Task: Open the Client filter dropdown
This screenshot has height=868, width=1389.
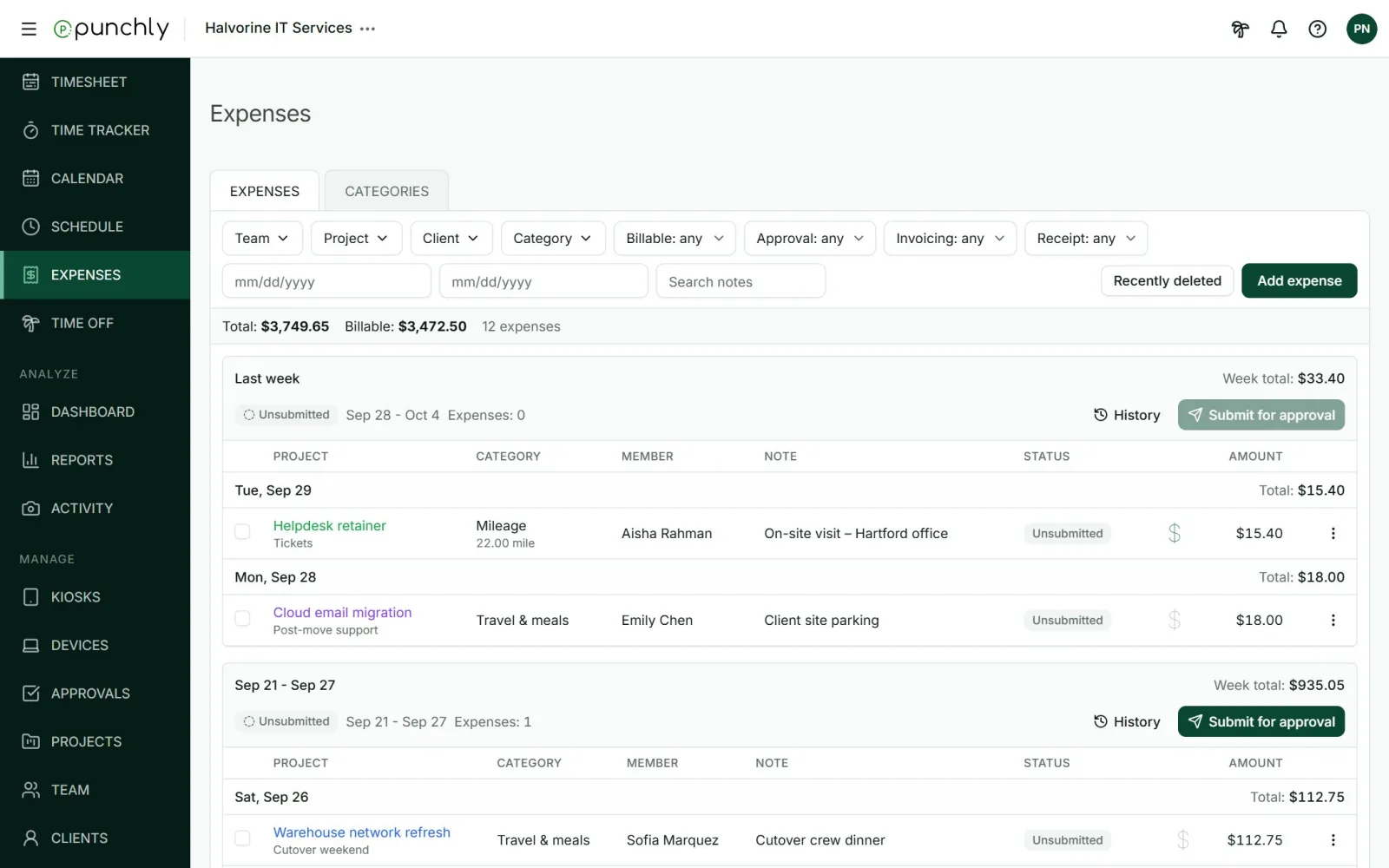Action: (451, 238)
